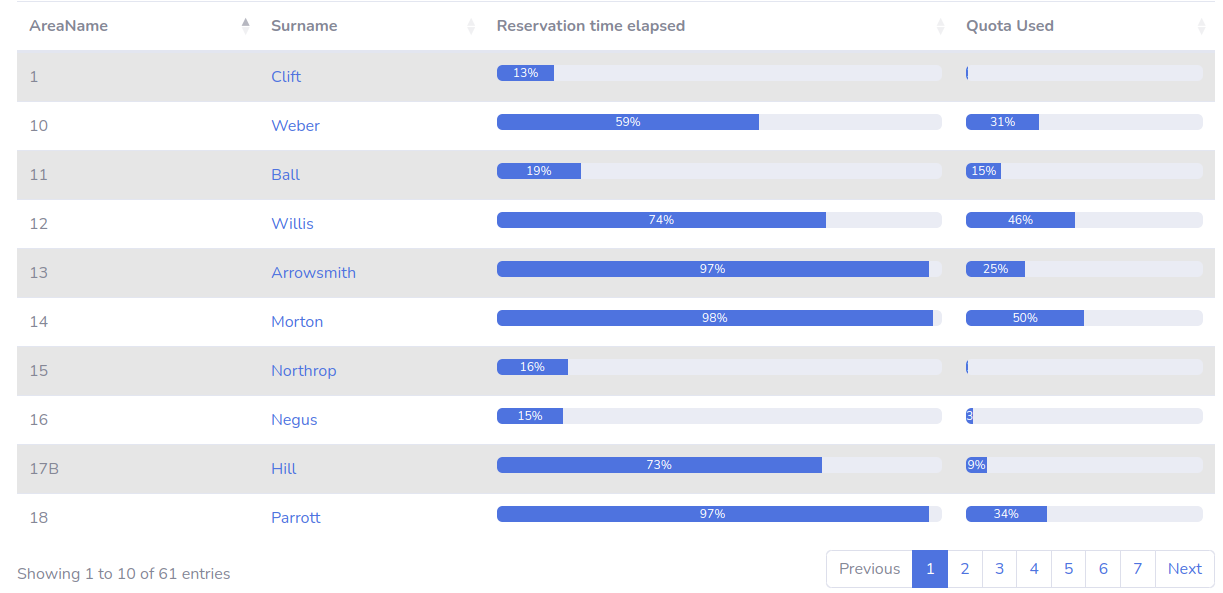Click the AreaName column header text
This screenshot has height=593, width=1223.
[68, 26]
